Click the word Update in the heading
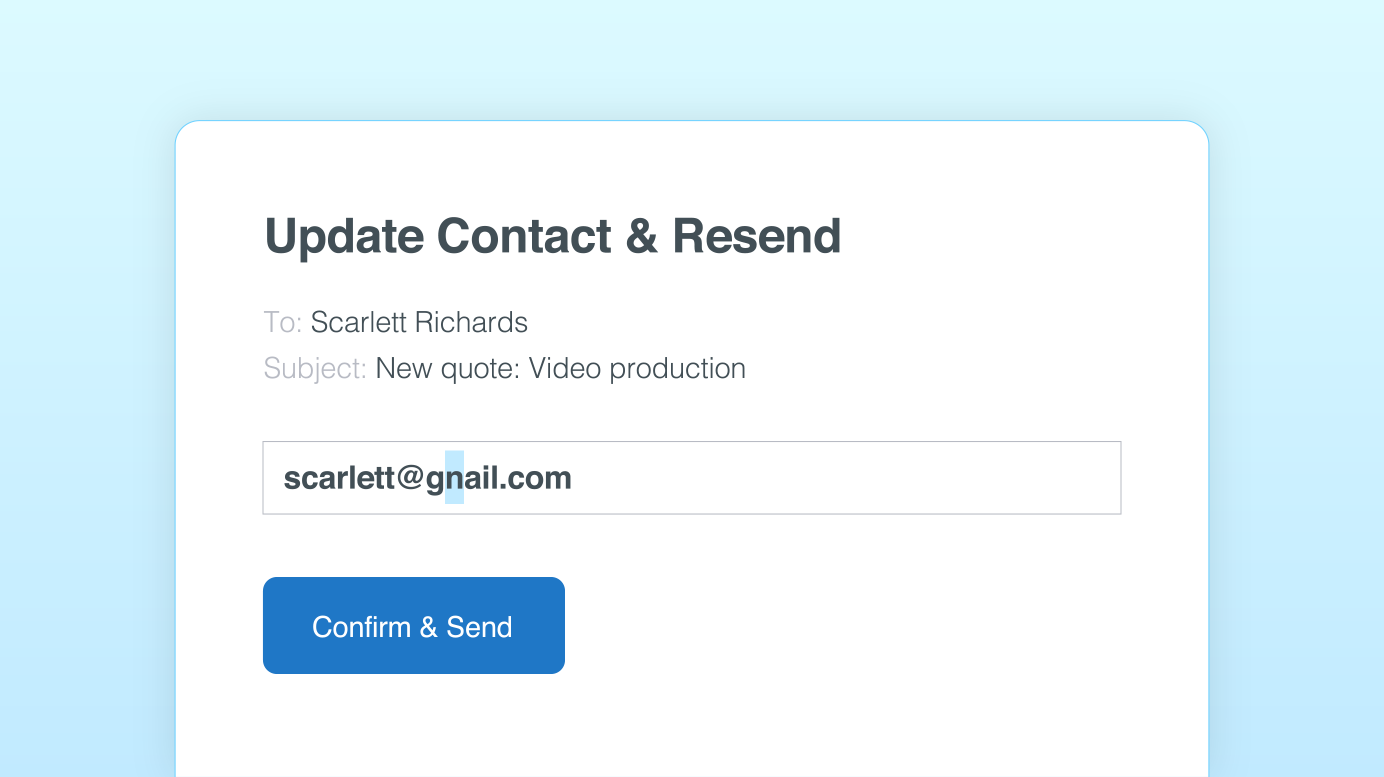 (x=344, y=237)
